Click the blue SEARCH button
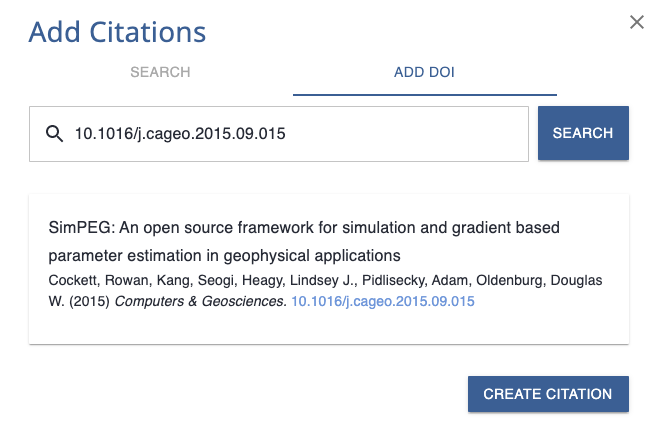 [583, 133]
